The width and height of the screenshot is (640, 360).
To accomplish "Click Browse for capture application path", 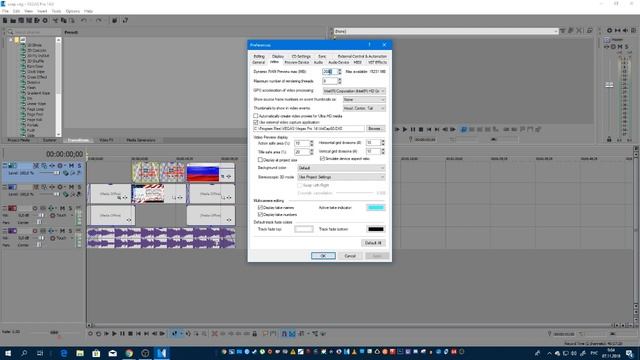I will [x=375, y=129].
